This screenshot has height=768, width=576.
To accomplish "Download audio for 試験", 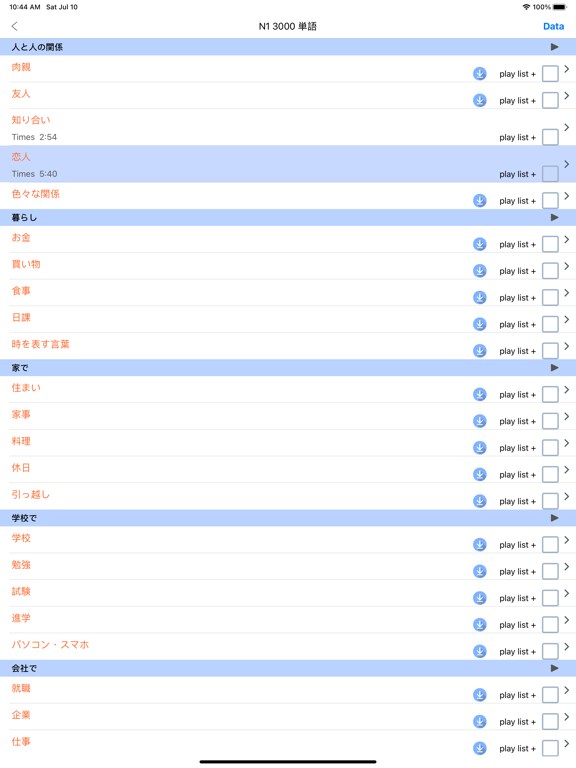I will (x=480, y=598).
